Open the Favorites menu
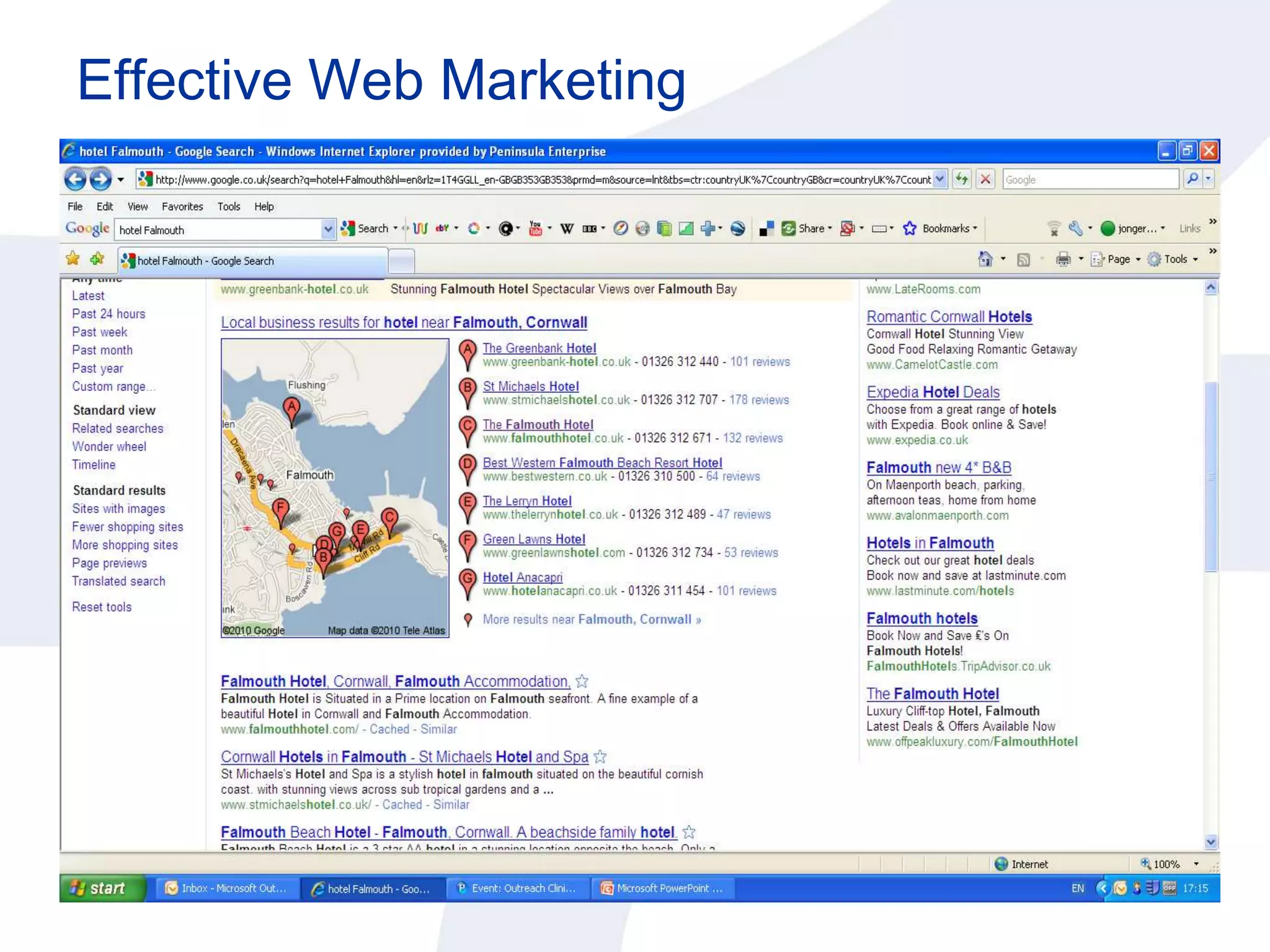The width and height of the screenshot is (1270, 952). pos(182,206)
